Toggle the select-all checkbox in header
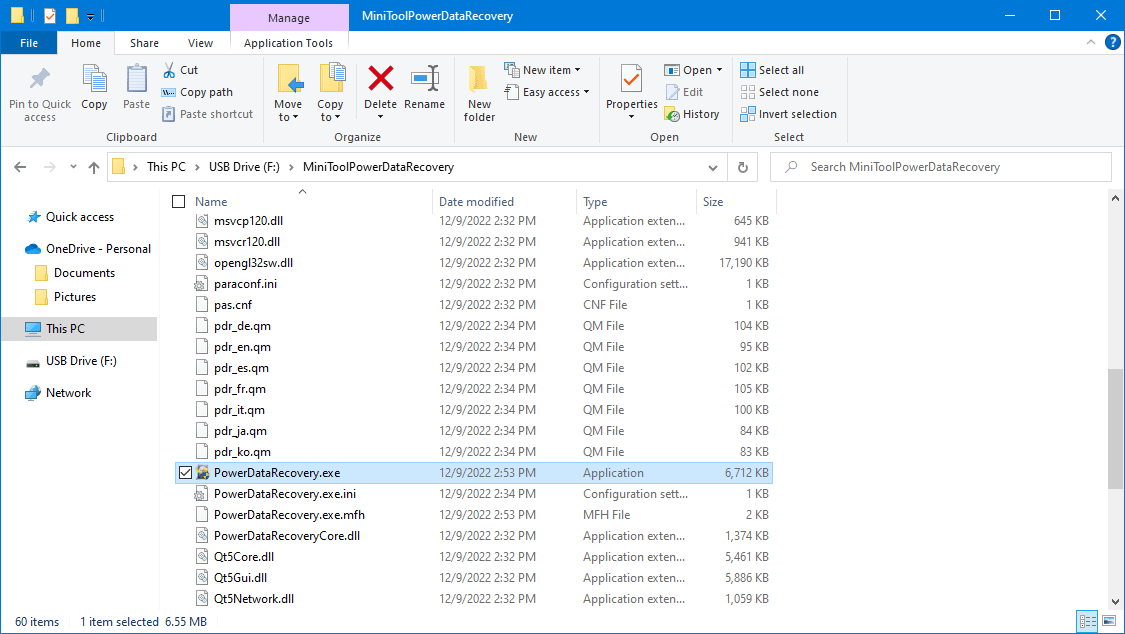 (x=179, y=202)
